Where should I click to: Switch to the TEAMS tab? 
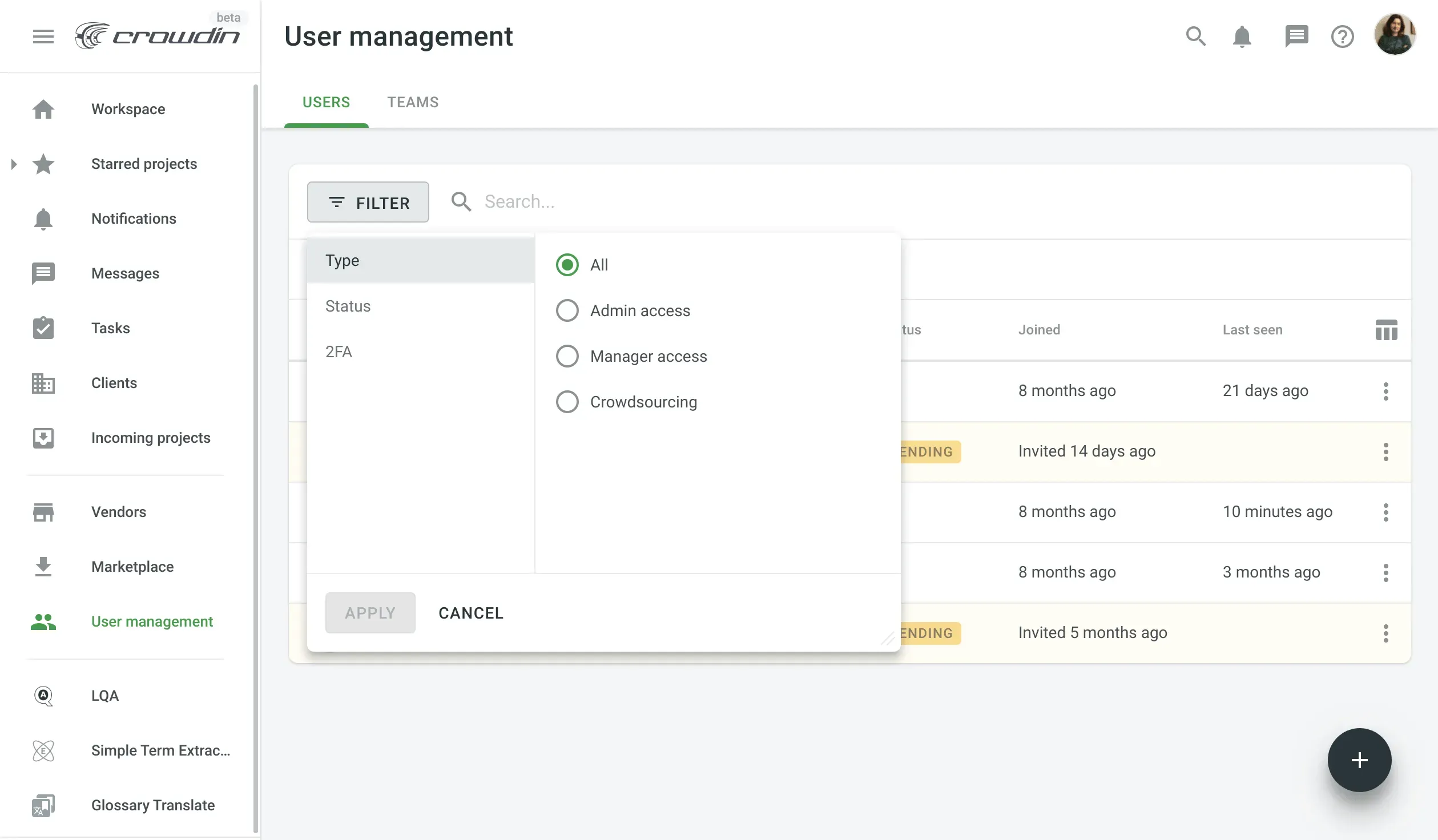(x=413, y=102)
